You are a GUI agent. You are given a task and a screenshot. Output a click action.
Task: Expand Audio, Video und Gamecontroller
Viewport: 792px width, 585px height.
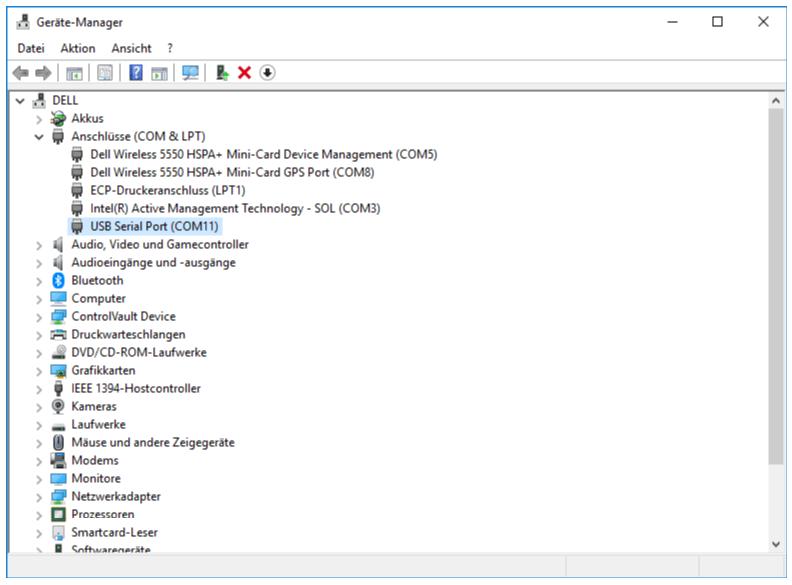39,246
